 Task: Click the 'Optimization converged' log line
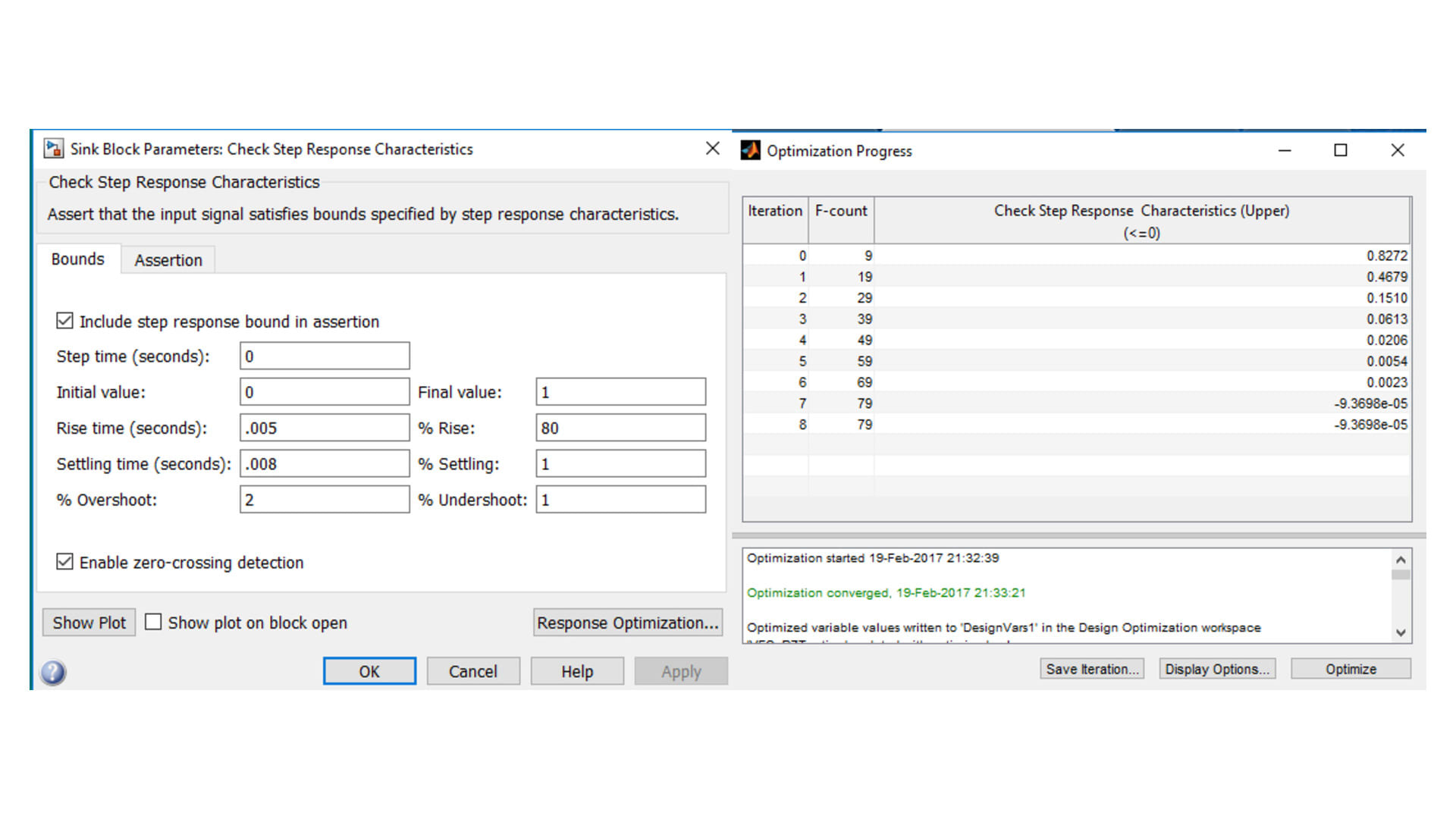coord(886,592)
